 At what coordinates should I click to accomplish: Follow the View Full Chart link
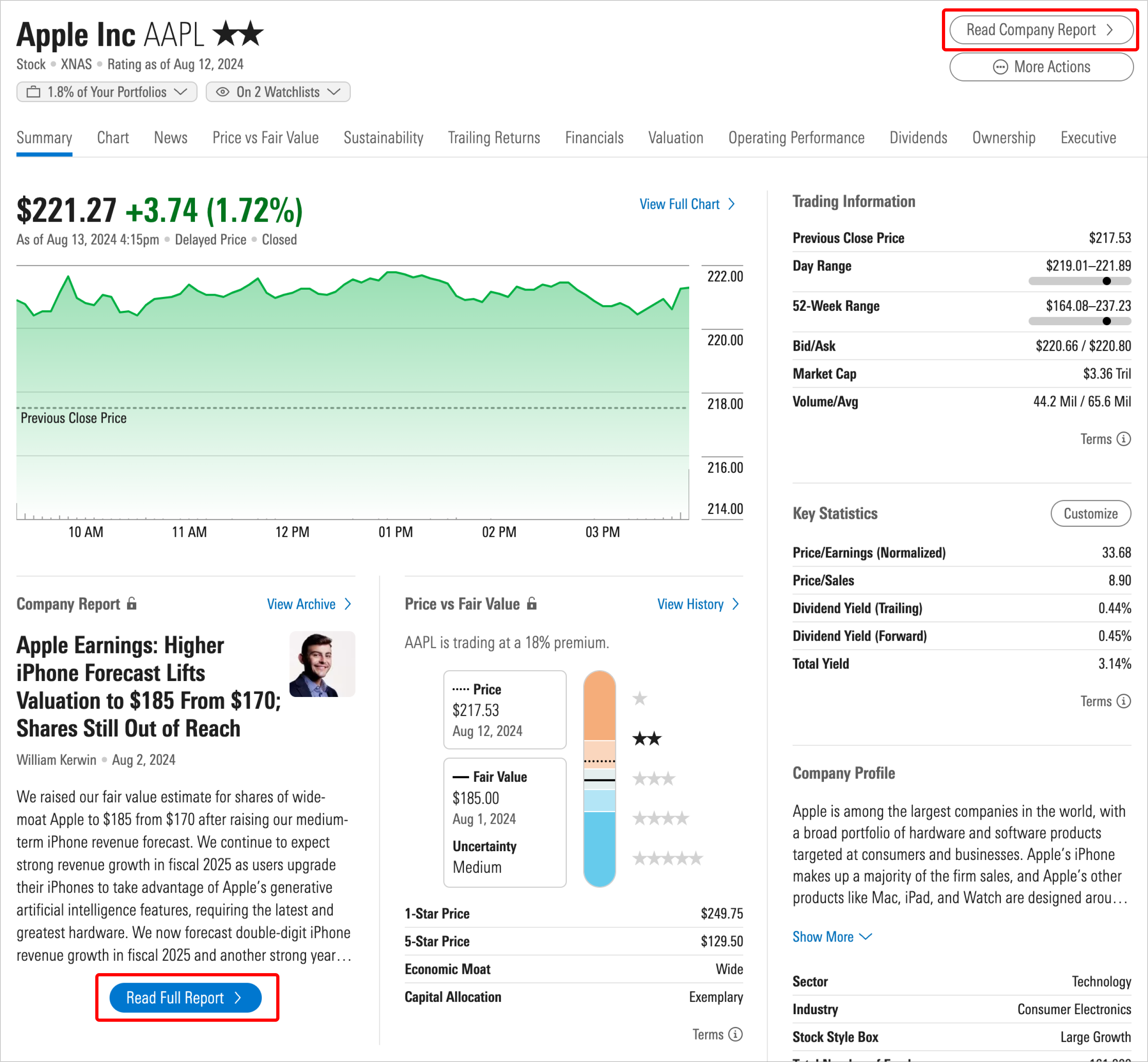pos(688,204)
